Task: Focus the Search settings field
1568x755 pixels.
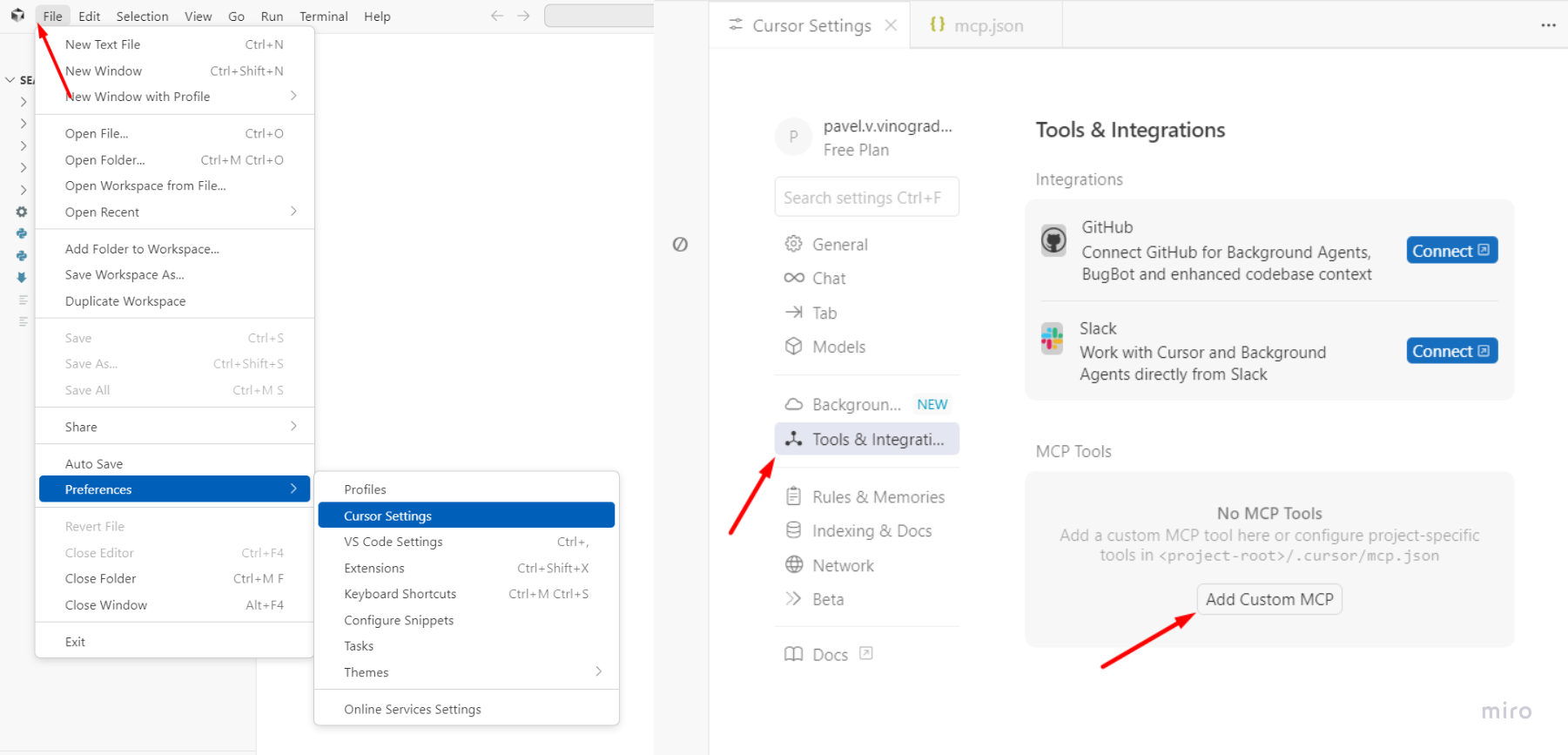Action: click(x=866, y=198)
